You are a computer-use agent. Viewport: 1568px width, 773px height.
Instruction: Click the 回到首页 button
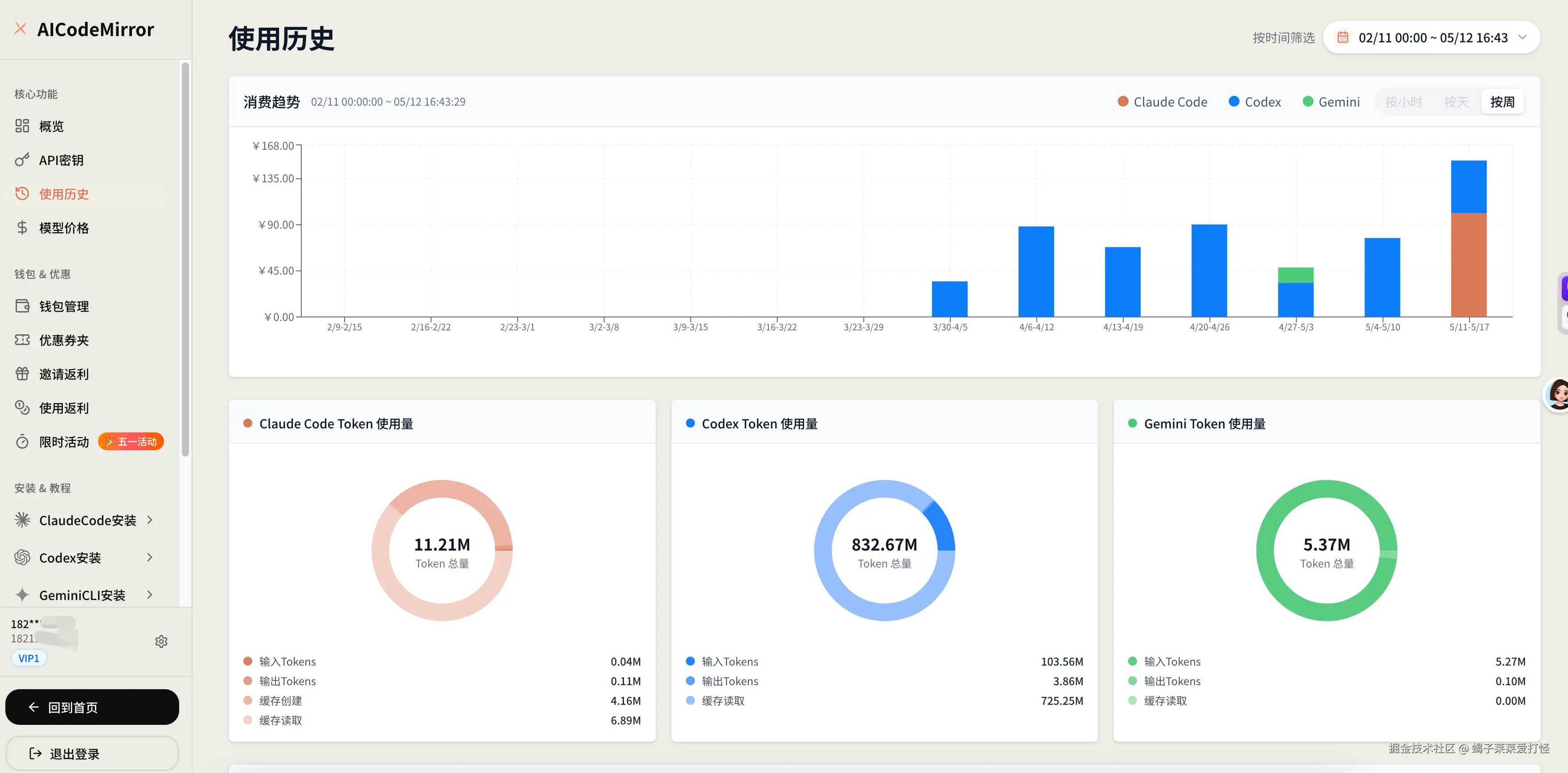(x=92, y=707)
